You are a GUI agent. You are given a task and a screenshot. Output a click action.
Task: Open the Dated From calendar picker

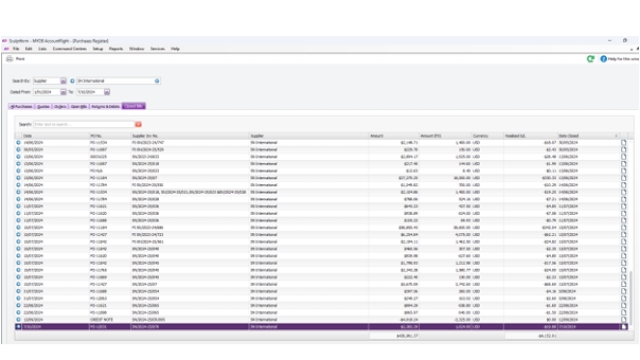[x=63, y=92]
